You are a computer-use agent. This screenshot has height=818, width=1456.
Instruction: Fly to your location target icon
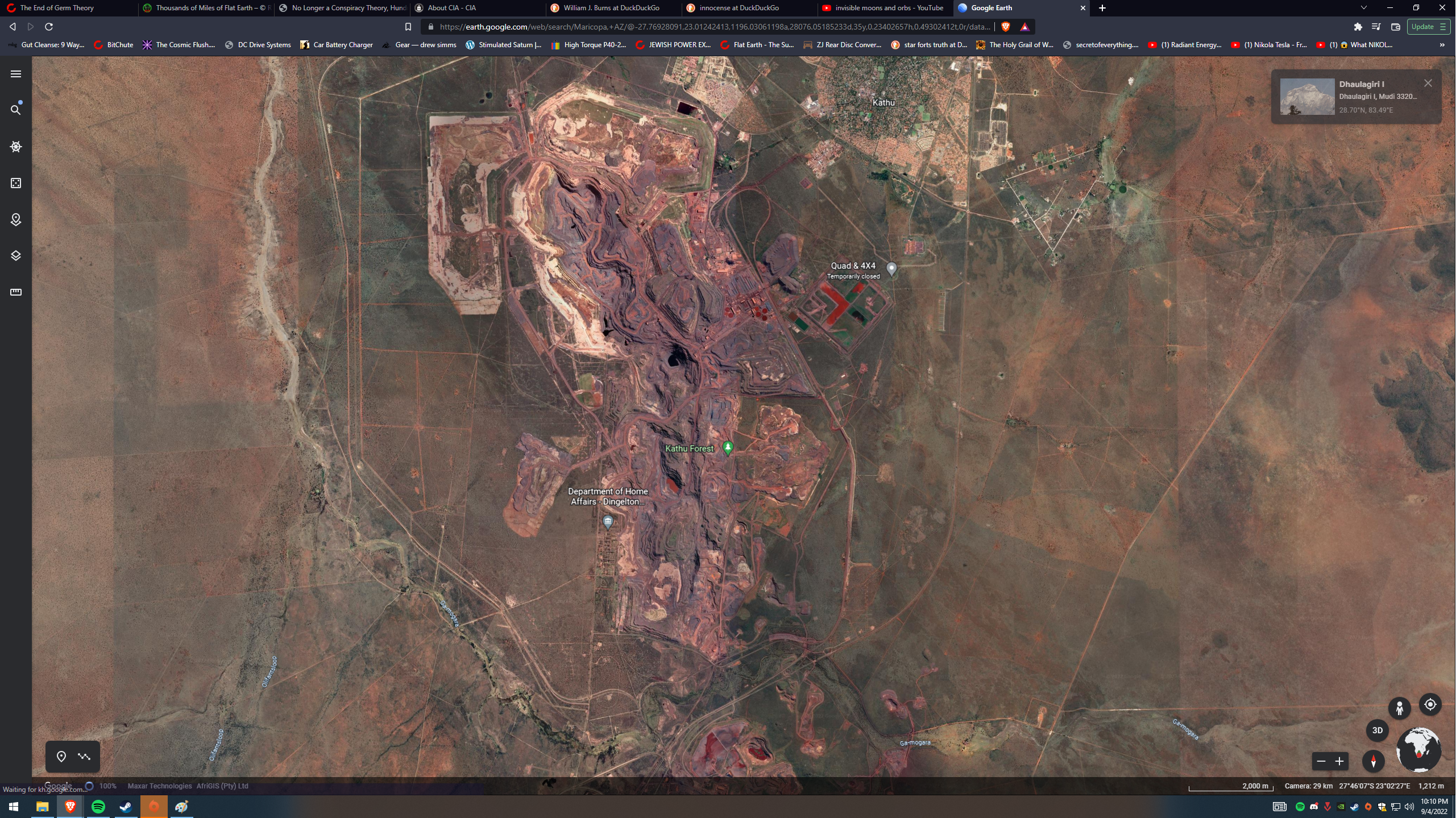(1430, 705)
